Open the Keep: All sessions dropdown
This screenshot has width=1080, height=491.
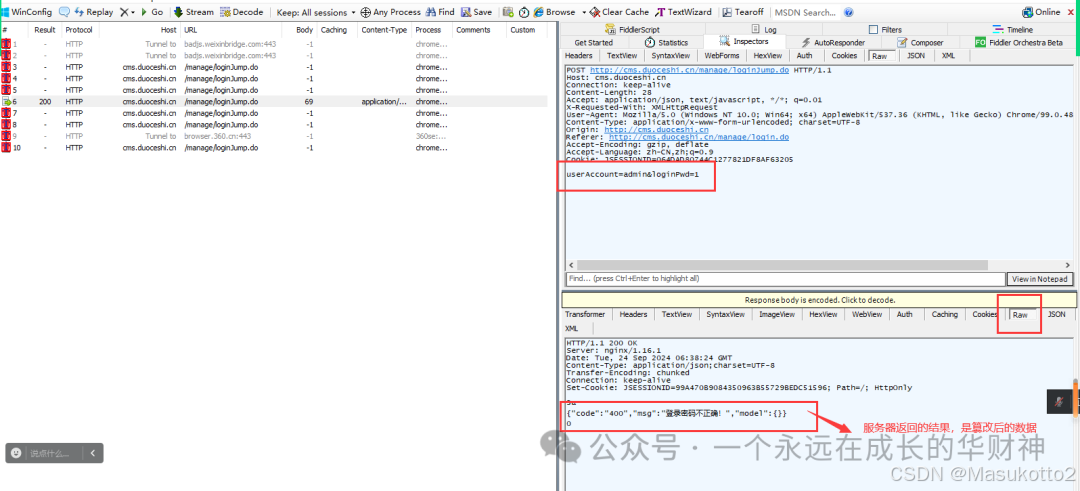(x=316, y=12)
